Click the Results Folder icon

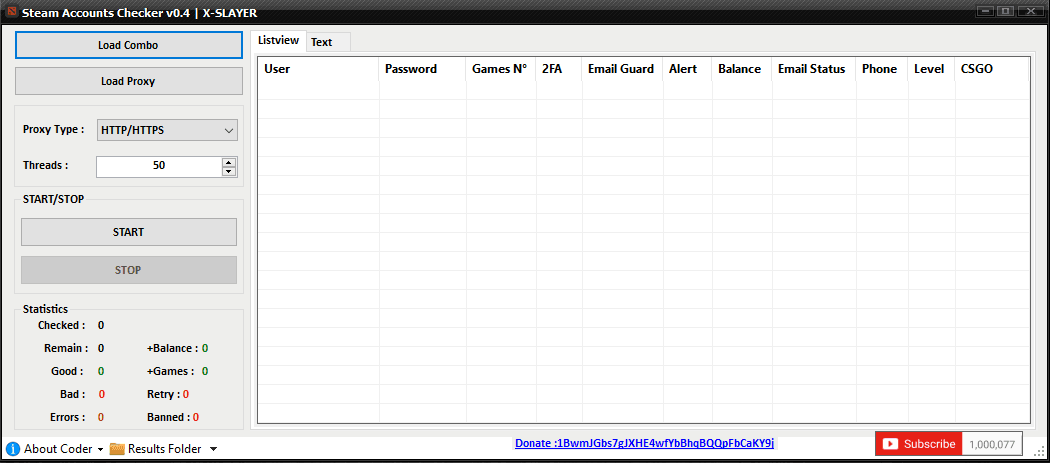point(117,449)
